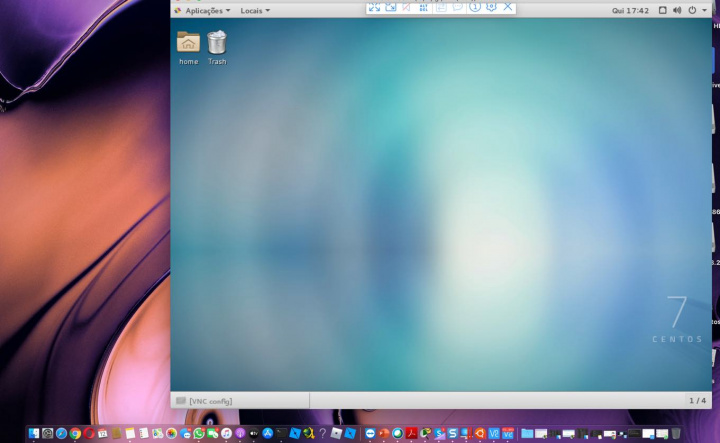This screenshot has height=443, width=720.
Task: Click the X icon in VNC toolbar
Action: [x=508, y=6]
